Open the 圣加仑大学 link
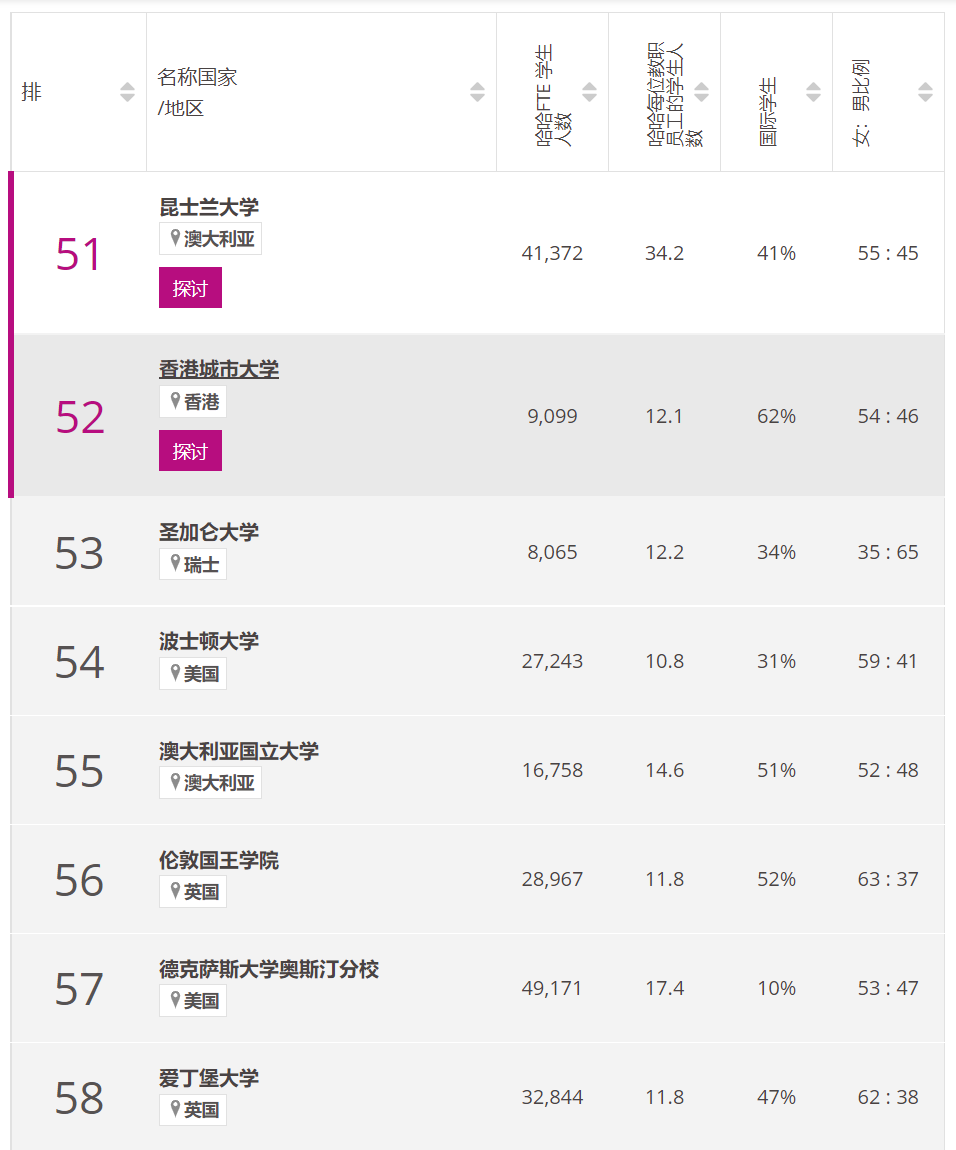The image size is (956, 1150). coord(209,532)
